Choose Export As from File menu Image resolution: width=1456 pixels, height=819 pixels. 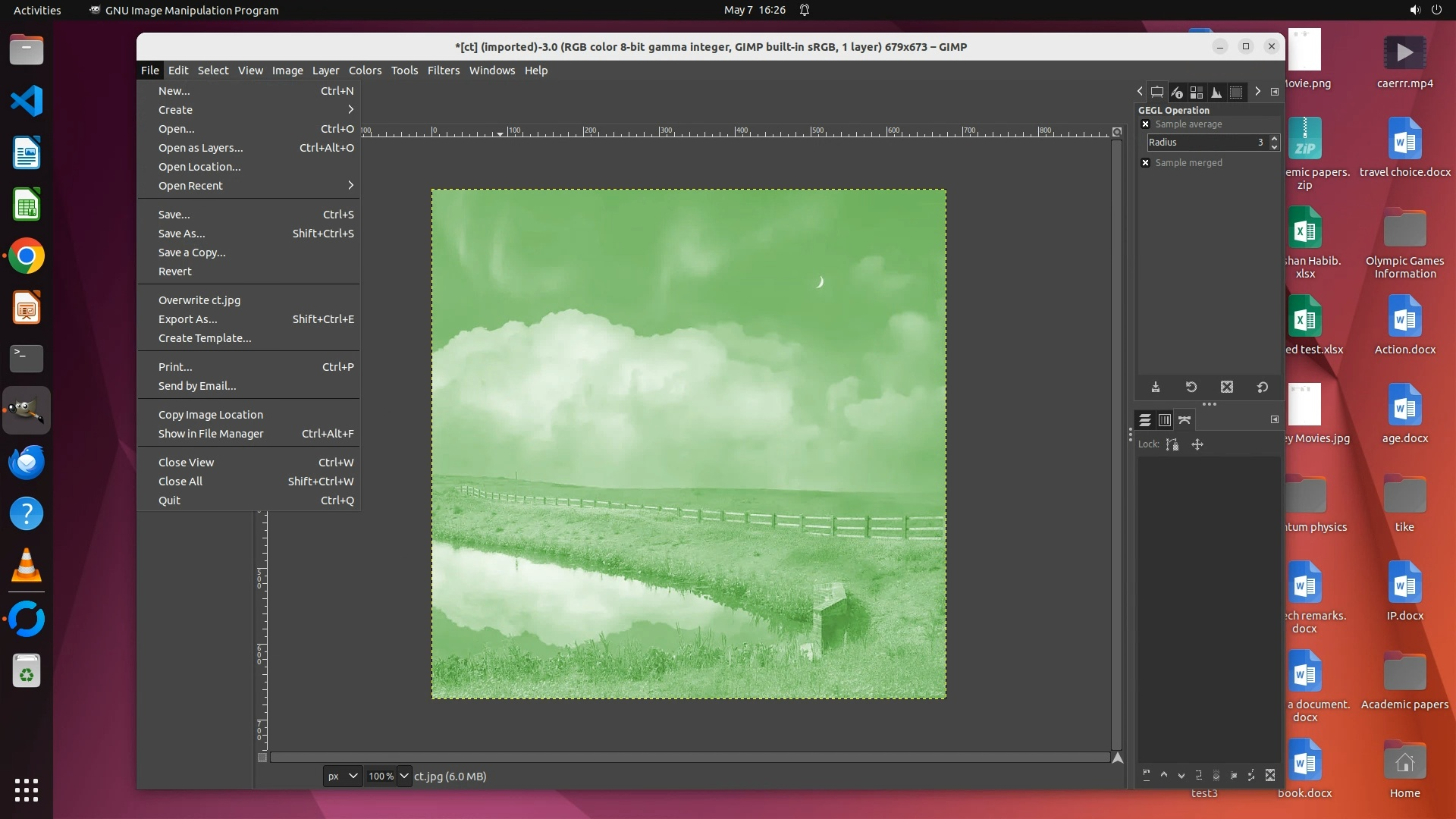[187, 319]
